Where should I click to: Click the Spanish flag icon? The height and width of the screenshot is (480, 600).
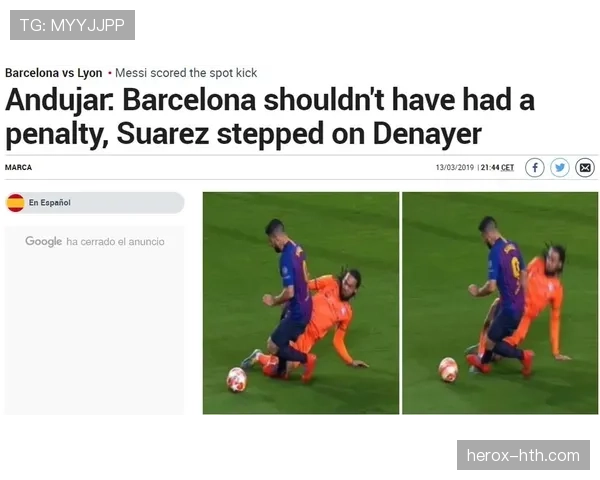16,202
